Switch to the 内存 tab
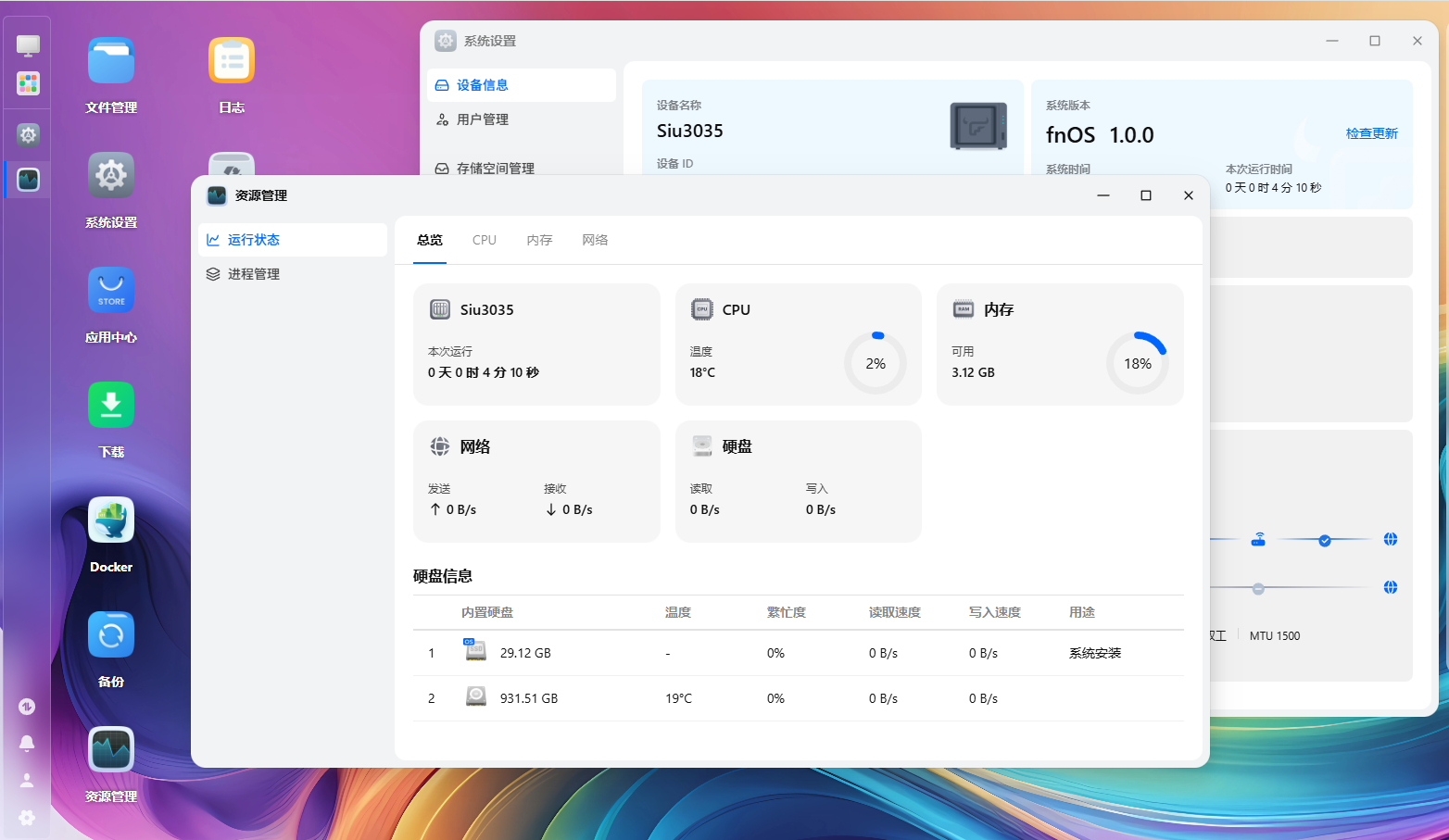The width and height of the screenshot is (1449, 840). coord(539,240)
